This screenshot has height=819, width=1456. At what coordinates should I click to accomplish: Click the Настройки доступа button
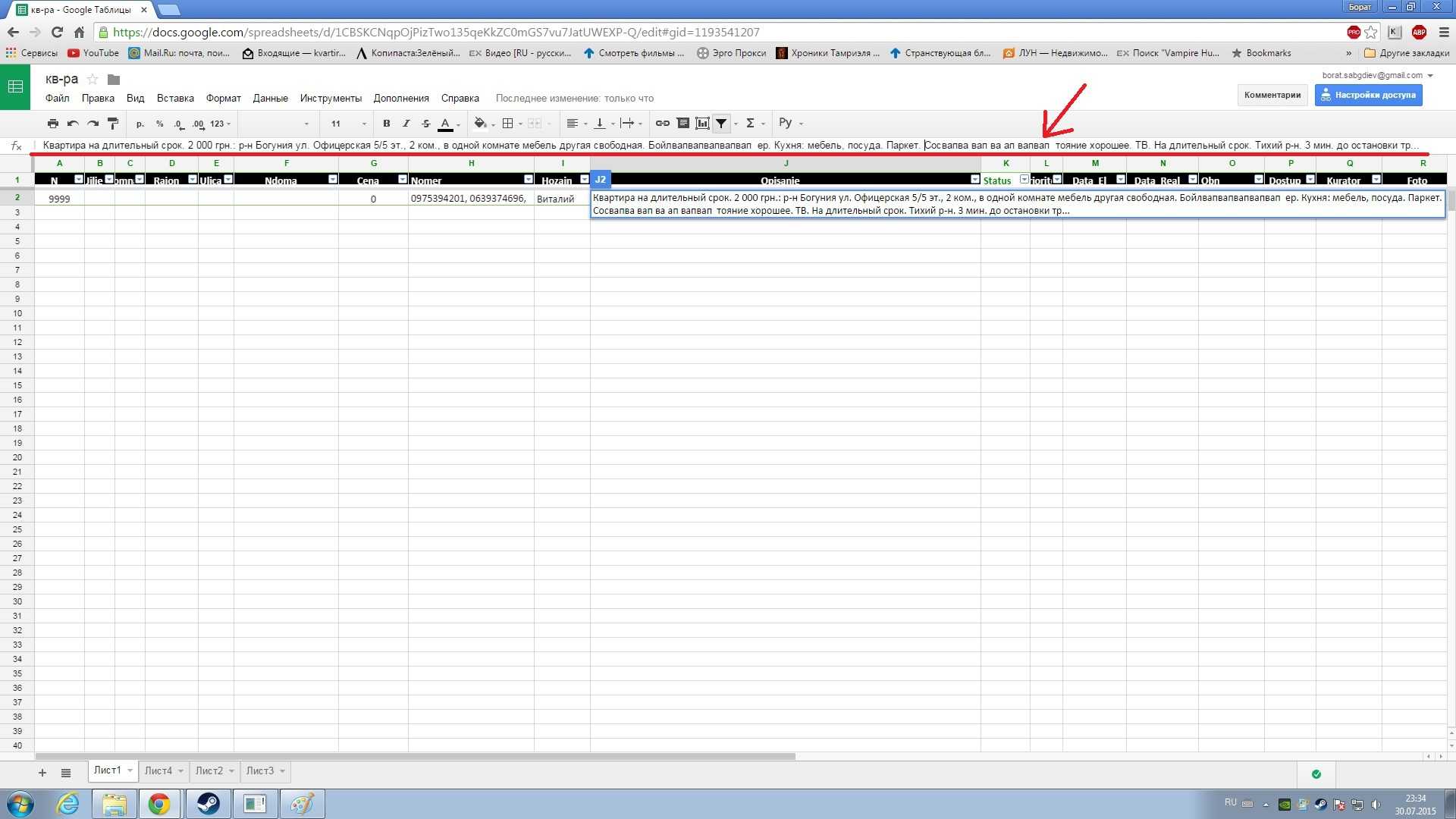[1374, 94]
